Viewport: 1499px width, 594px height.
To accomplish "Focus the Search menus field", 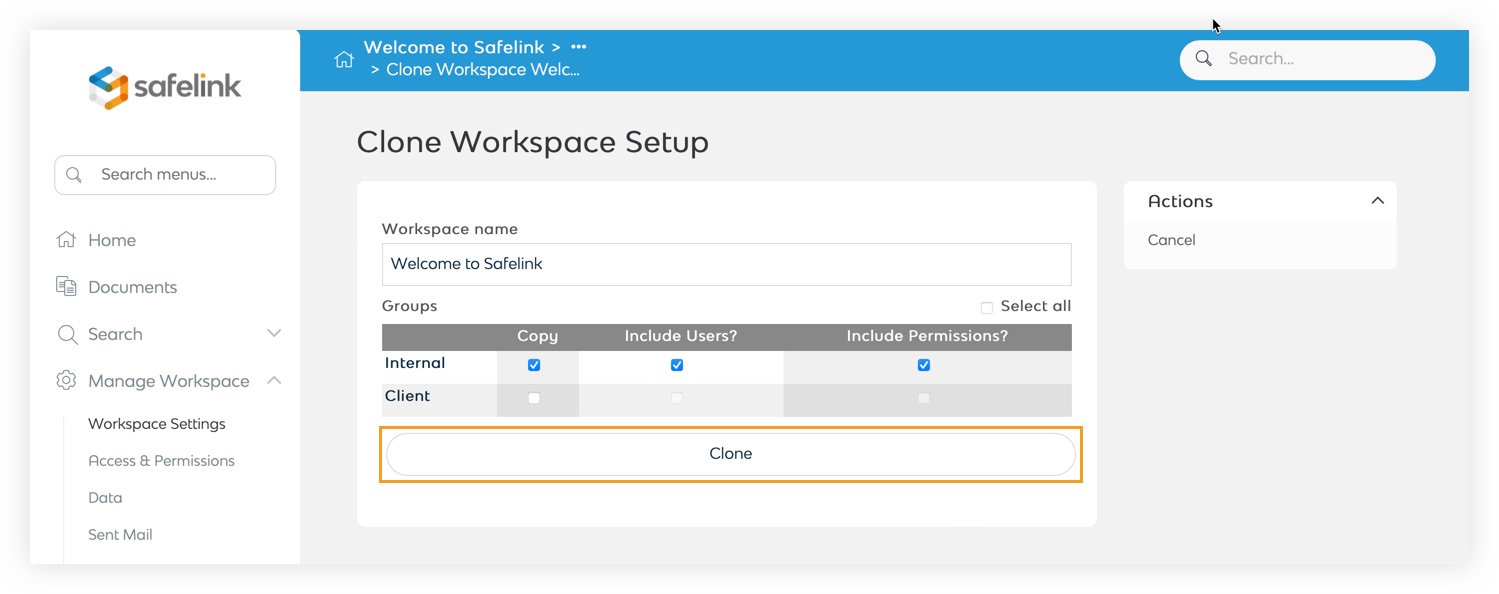I will [x=165, y=175].
